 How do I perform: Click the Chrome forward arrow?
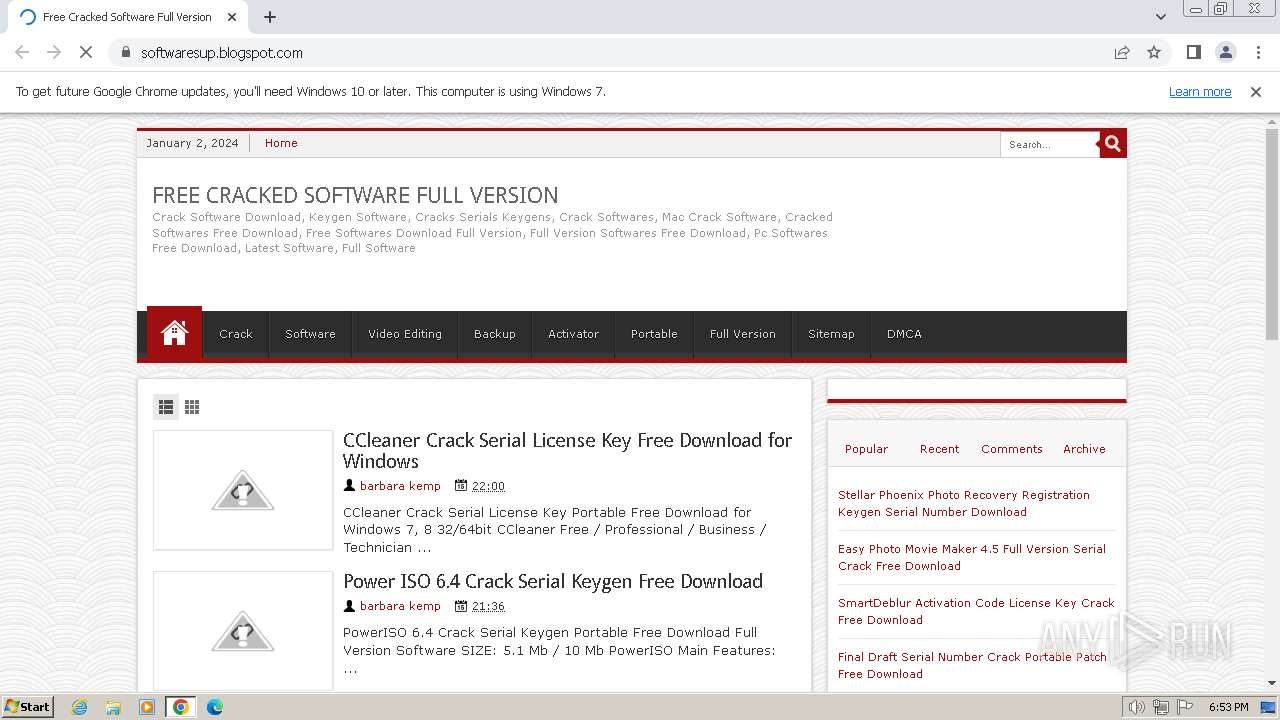[x=54, y=52]
